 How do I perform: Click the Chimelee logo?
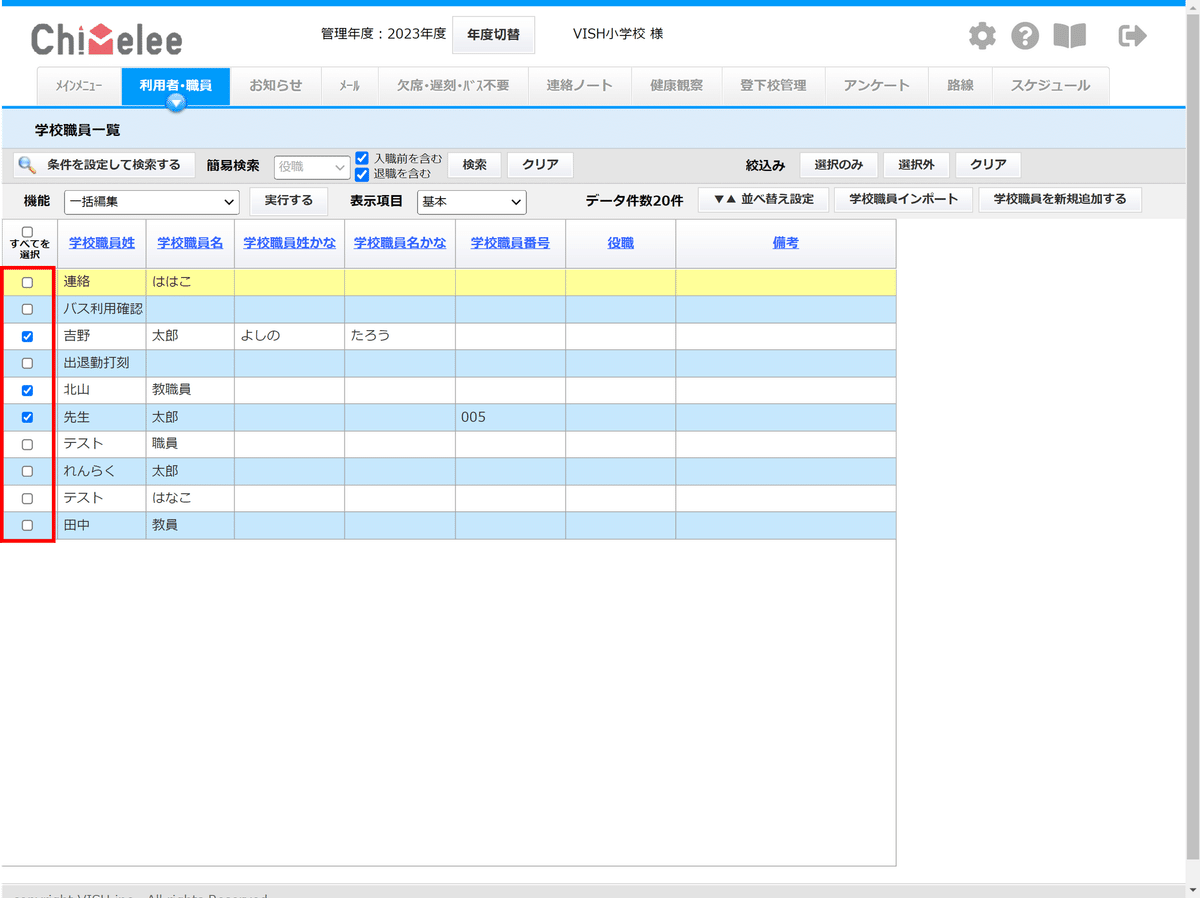[107, 39]
